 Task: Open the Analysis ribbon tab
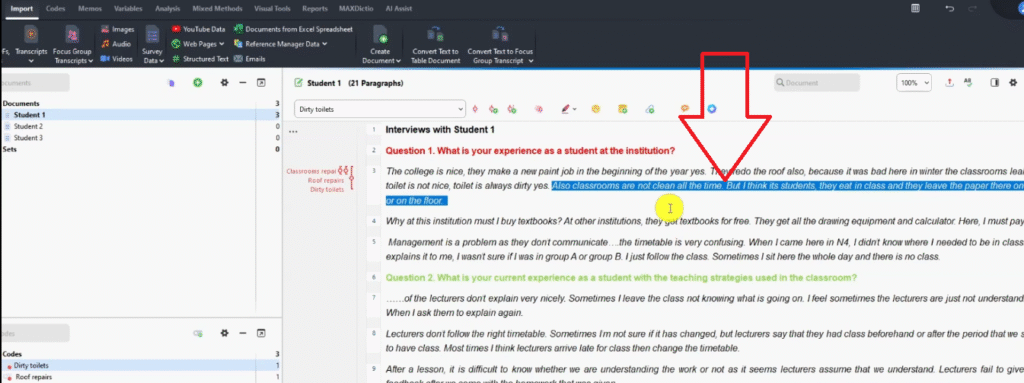pos(168,8)
